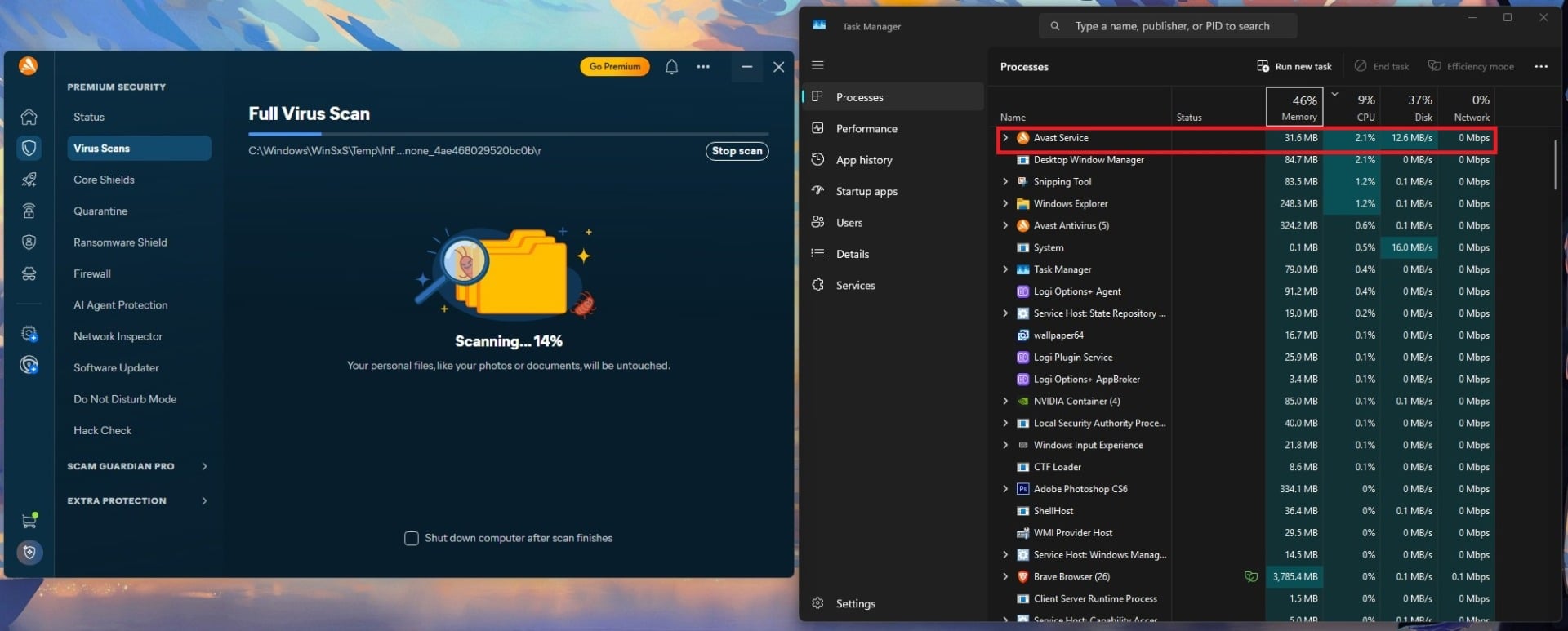Toggle Task Manager hamburger navigation menu
Viewport: 1568px width, 631px height.
tap(817, 65)
